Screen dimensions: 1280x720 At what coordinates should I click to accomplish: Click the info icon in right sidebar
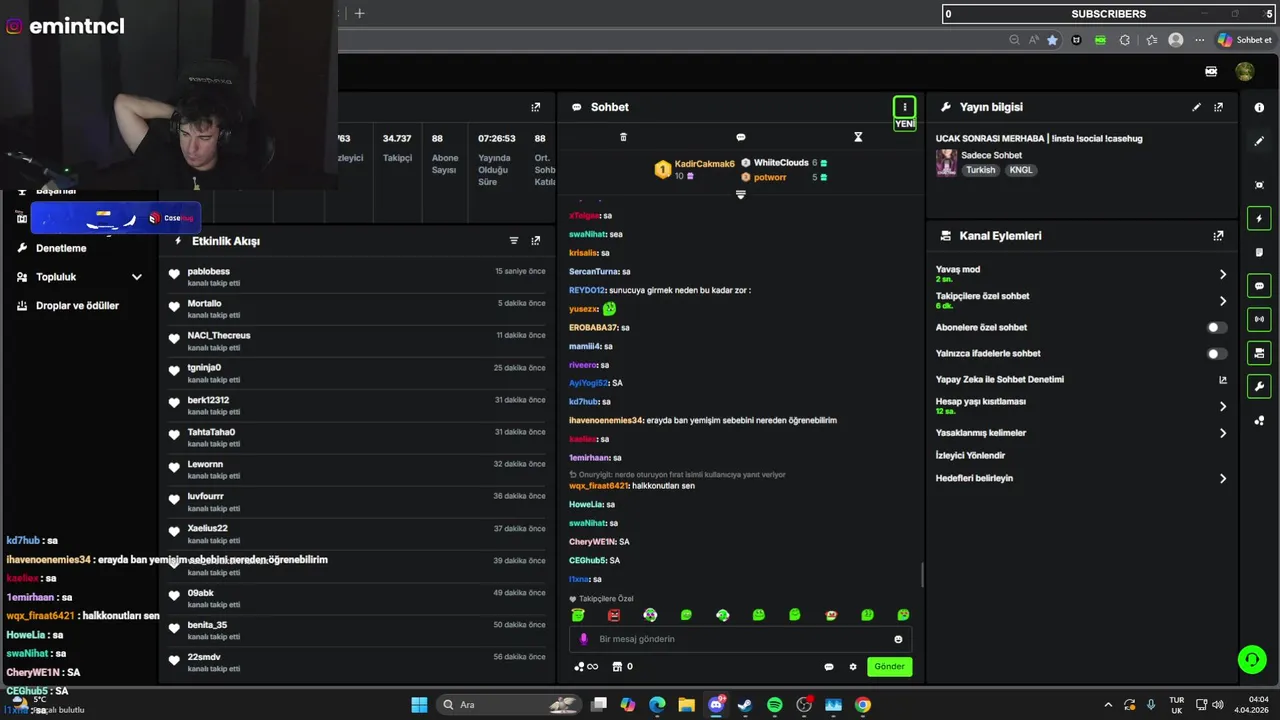(1259, 107)
